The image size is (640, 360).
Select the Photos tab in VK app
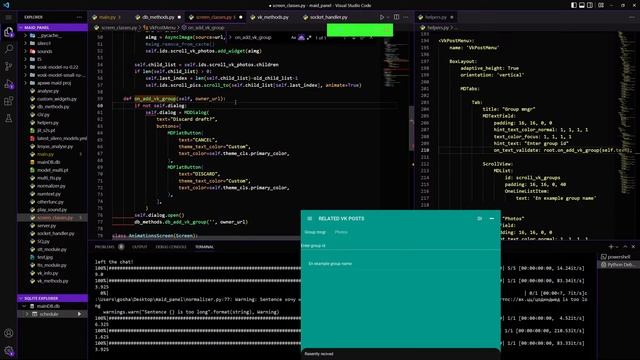point(341,232)
